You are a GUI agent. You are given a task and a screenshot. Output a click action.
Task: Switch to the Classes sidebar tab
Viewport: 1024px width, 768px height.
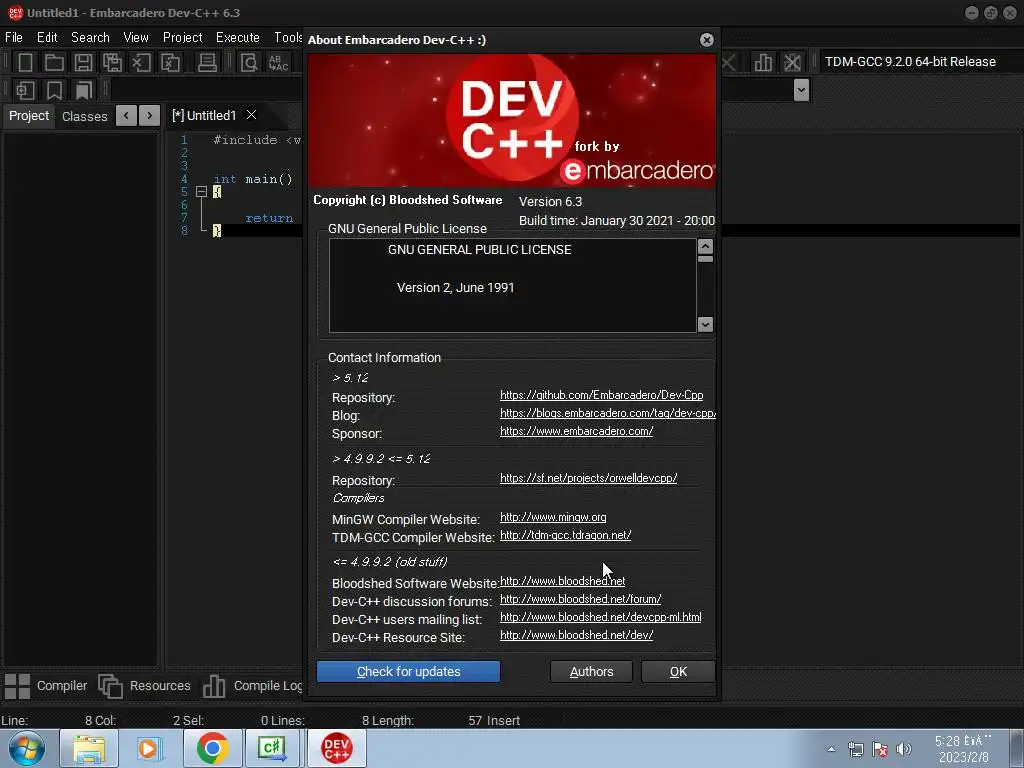pyautogui.click(x=84, y=116)
